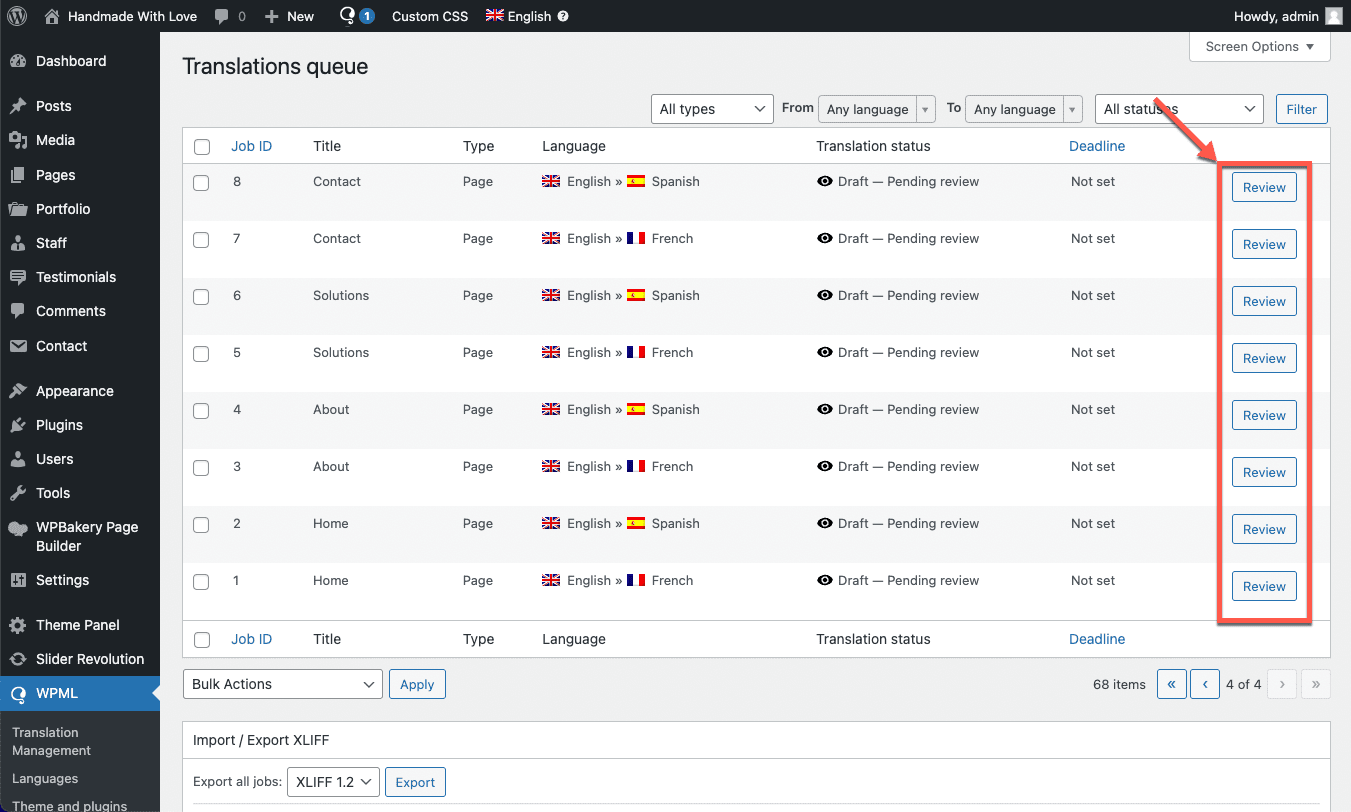Image resolution: width=1351 pixels, height=812 pixels.
Task: Click the Theme Panel gear icon
Action: [18, 625]
